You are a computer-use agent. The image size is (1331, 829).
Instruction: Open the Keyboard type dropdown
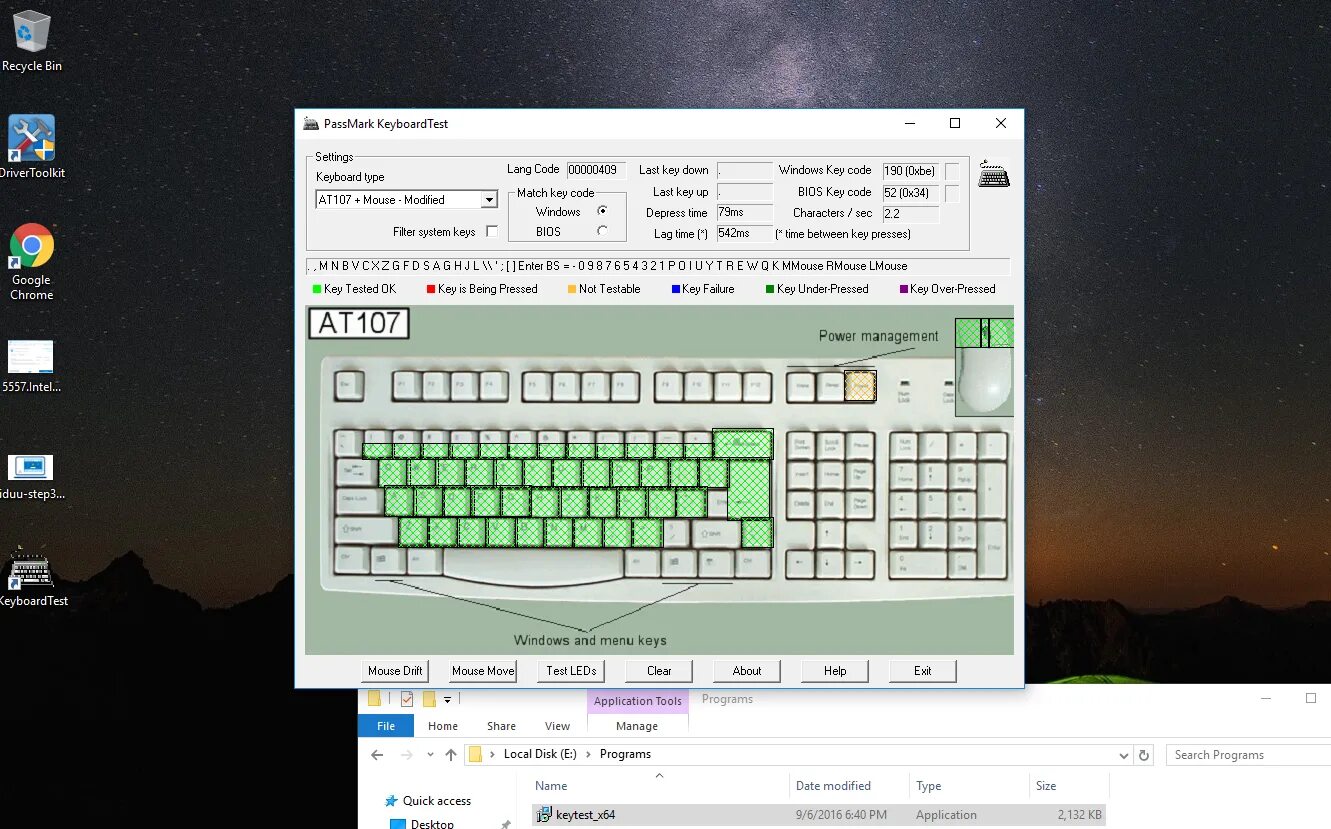point(489,200)
